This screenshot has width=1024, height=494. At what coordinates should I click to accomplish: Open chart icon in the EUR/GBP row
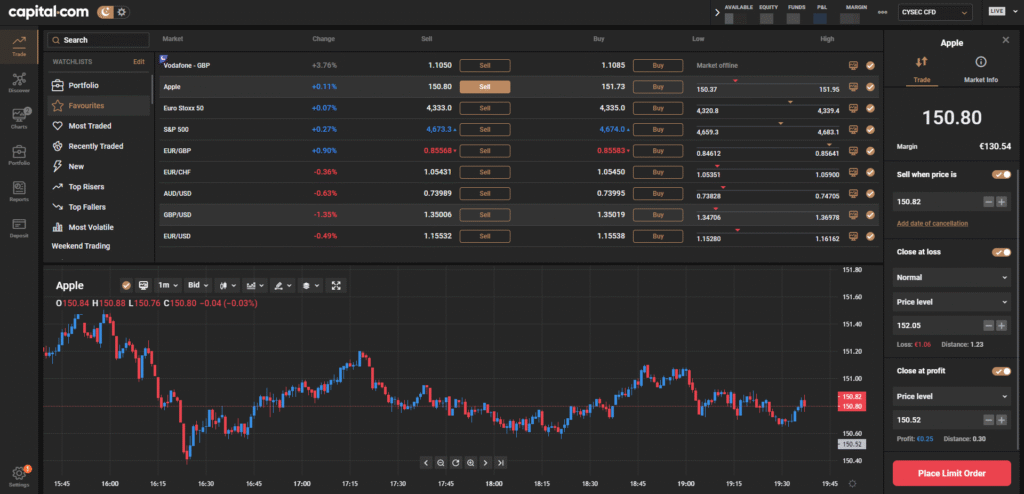(853, 151)
